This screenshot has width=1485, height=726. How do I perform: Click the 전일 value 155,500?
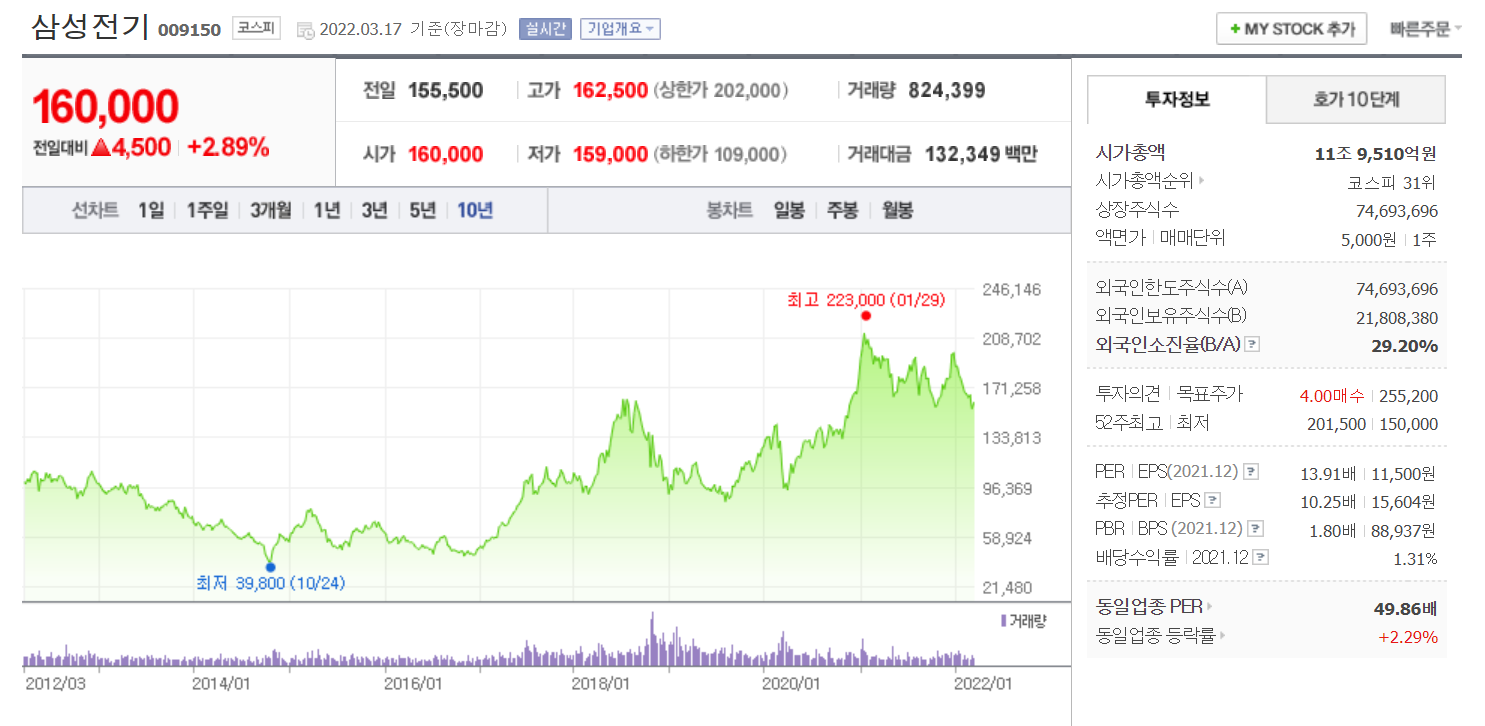coord(445,91)
